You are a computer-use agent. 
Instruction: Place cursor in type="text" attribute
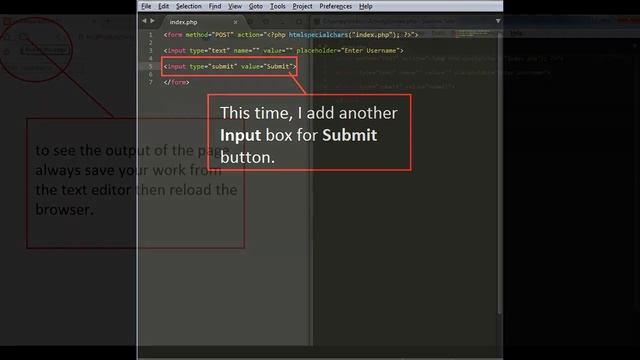[x=209, y=51]
